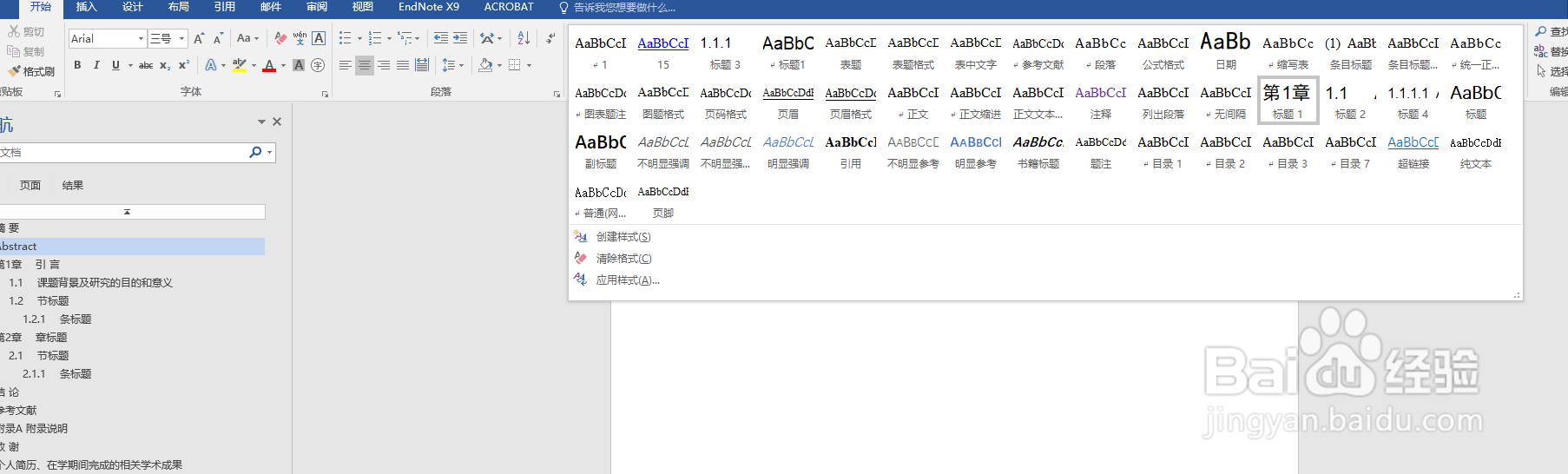Apply character border with boxed A icon
1568x474 pixels.
[x=319, y=38]
